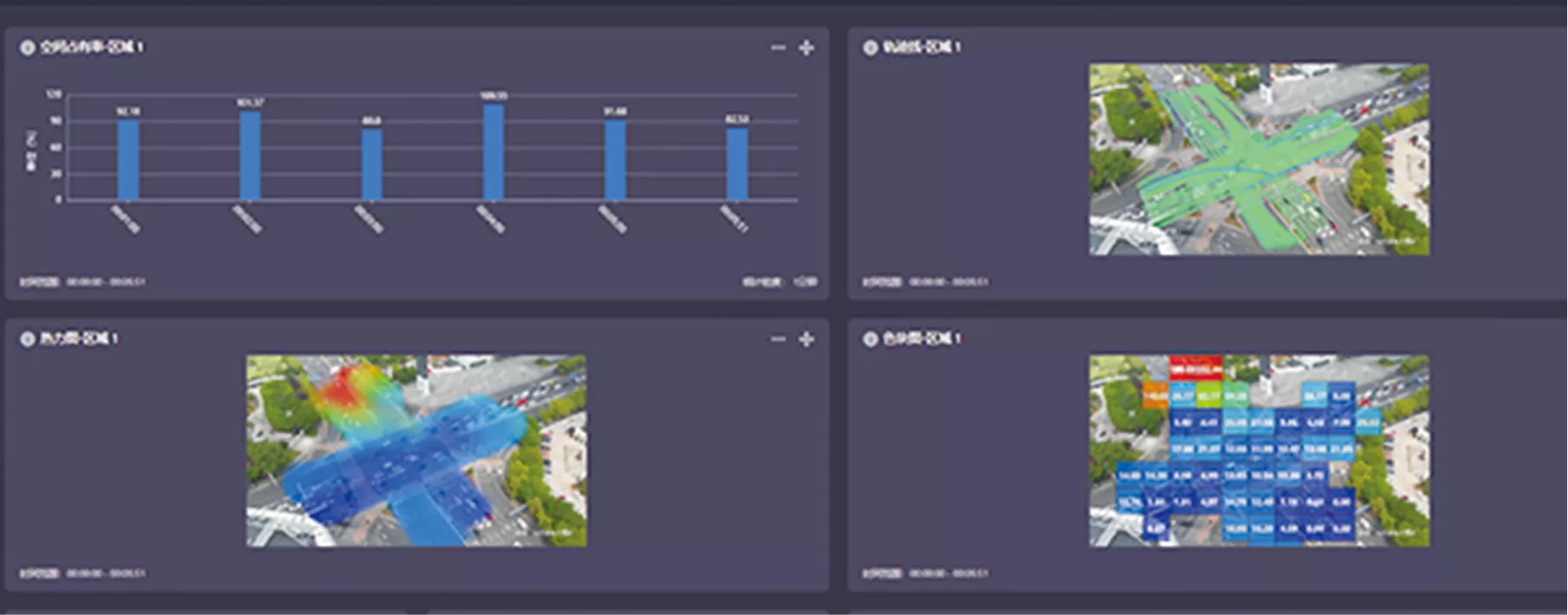Click the circle icon beside the color block panel title

coord(870,339)
